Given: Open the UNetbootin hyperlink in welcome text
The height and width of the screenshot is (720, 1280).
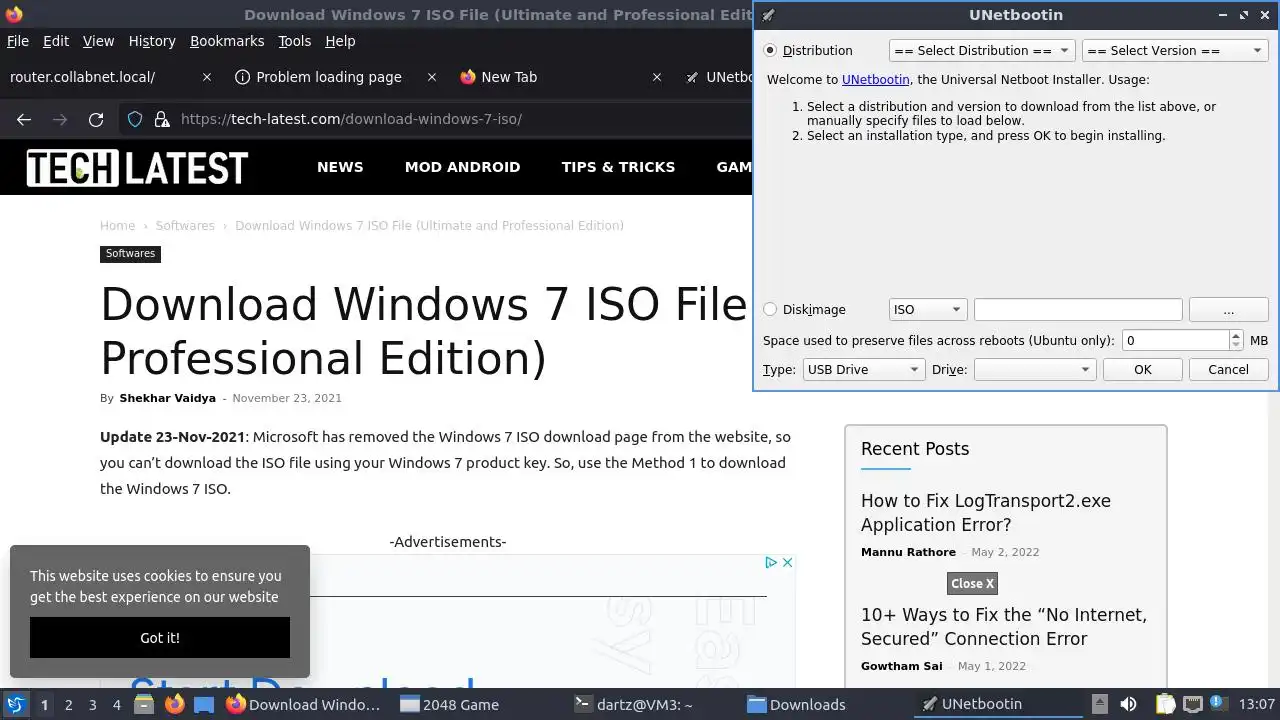Looking at the screenshot, I should point(875,79).
